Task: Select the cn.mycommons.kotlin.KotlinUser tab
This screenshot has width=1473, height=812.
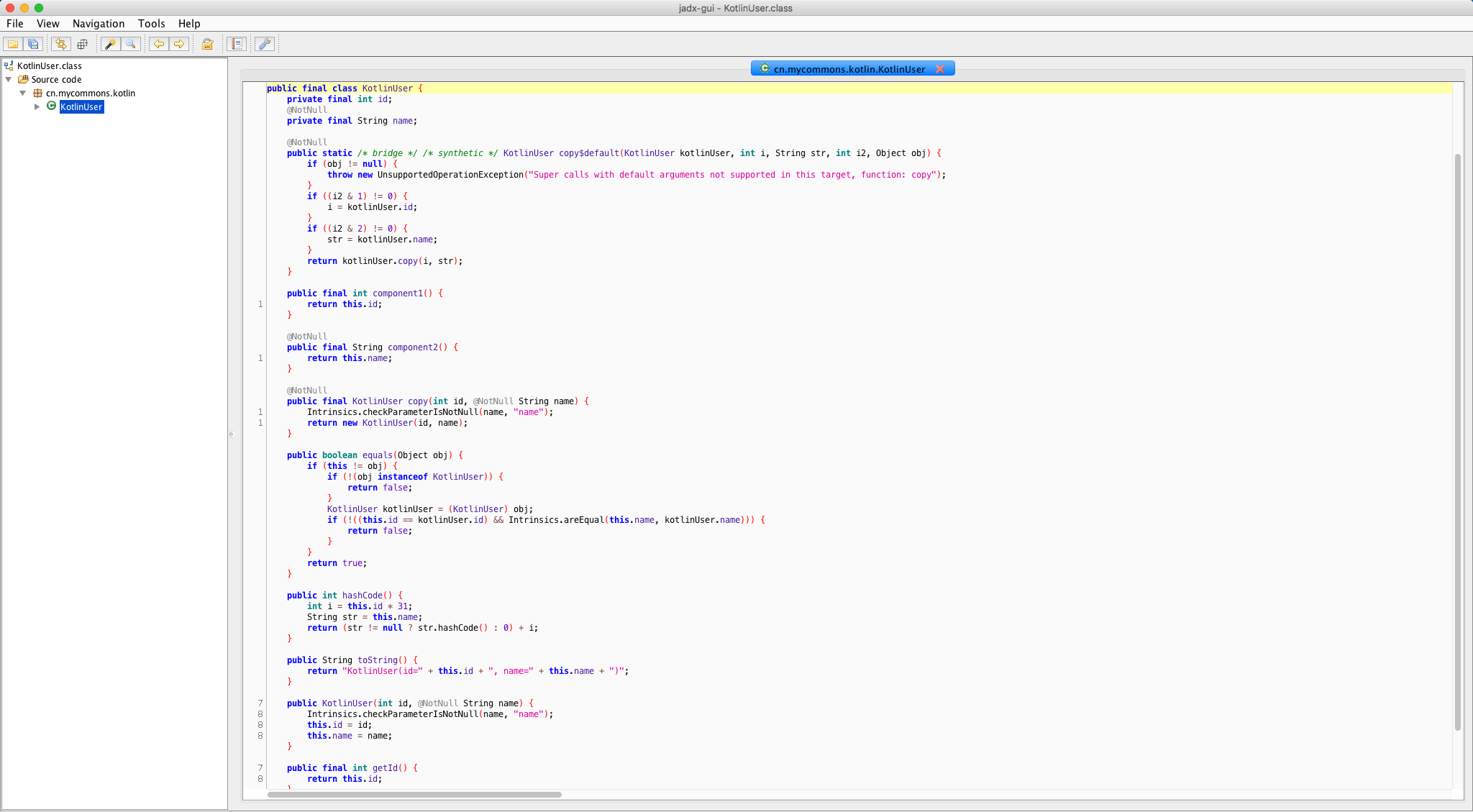Action: tap(849, 69)
